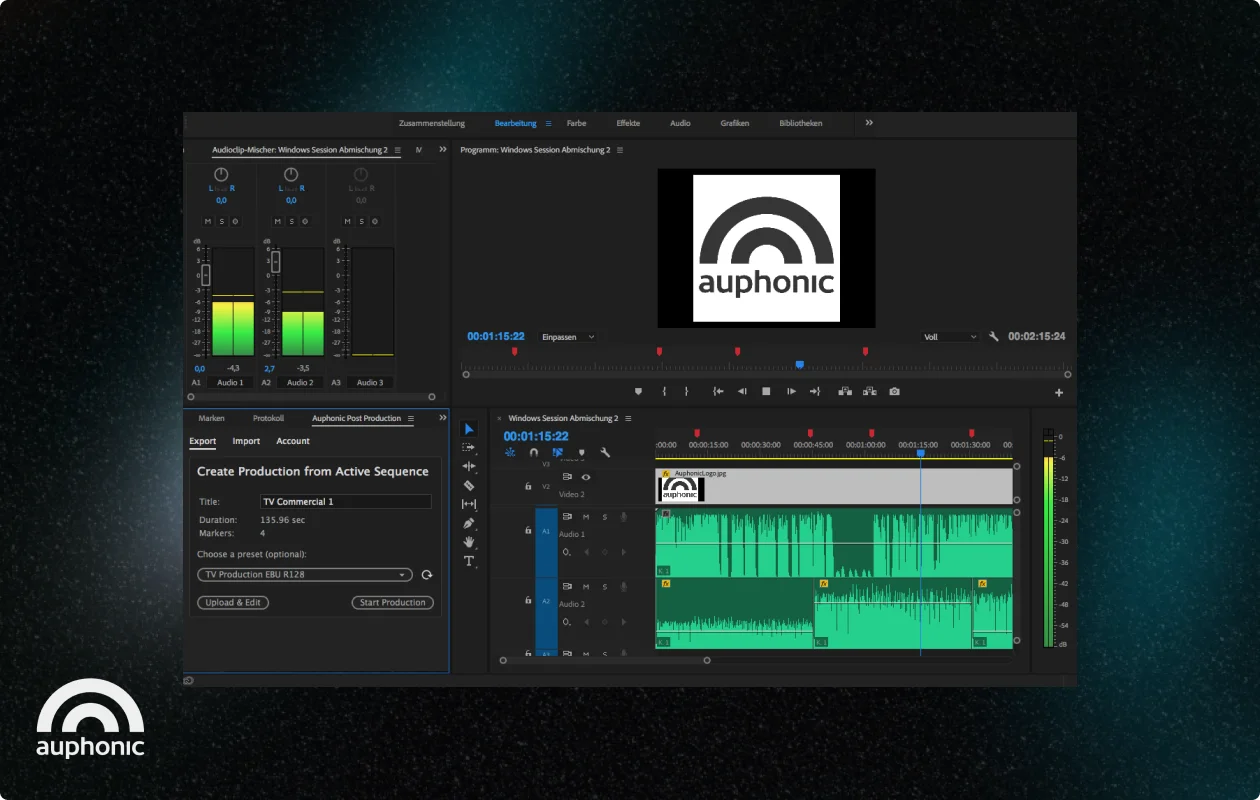Image resolution: width=1260 pixels, height=800 pixels.
Task: Toggle Linked Selection in timeline
Action: pos(557,452)
